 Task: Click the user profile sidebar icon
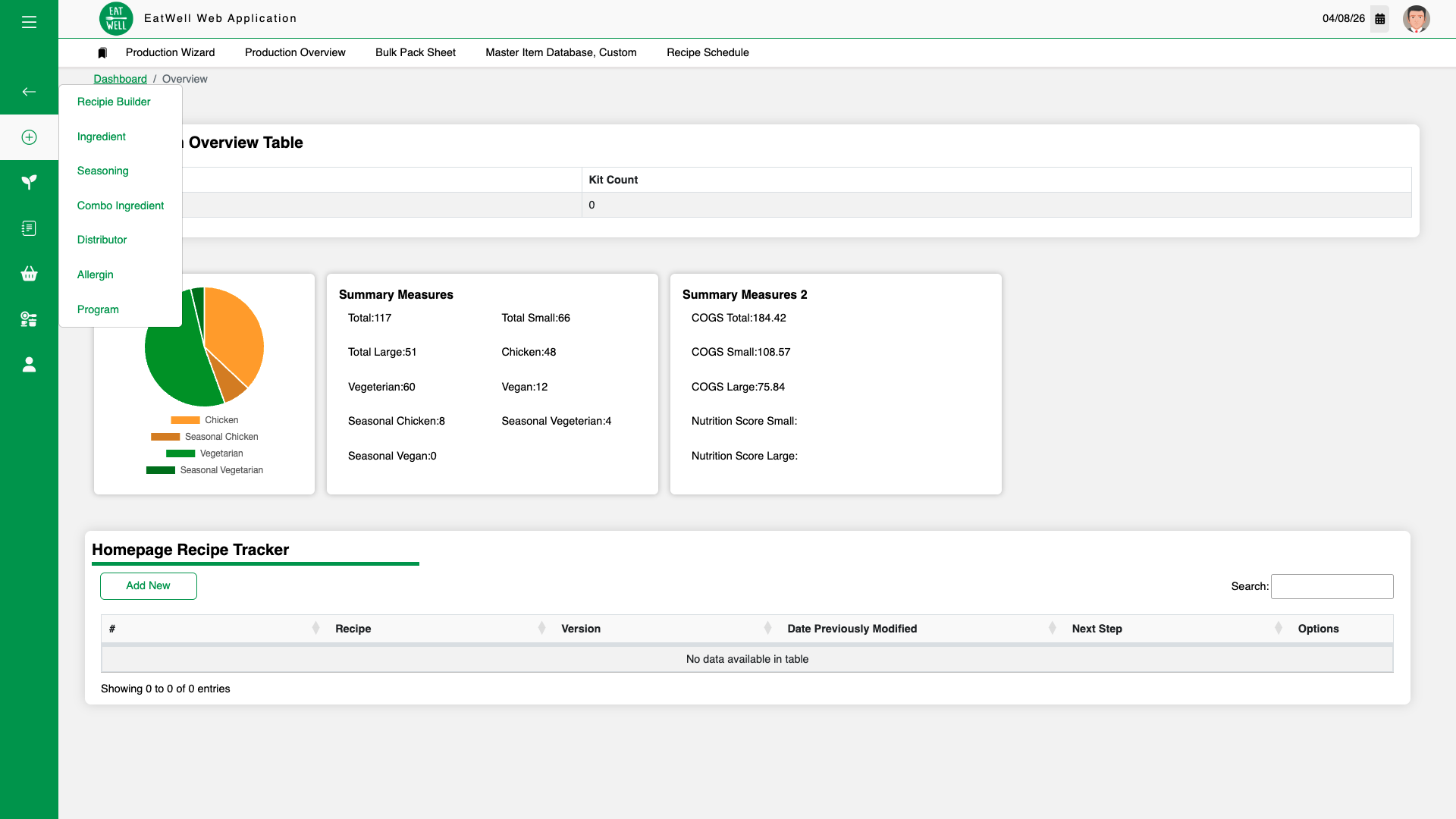(29, 365)
